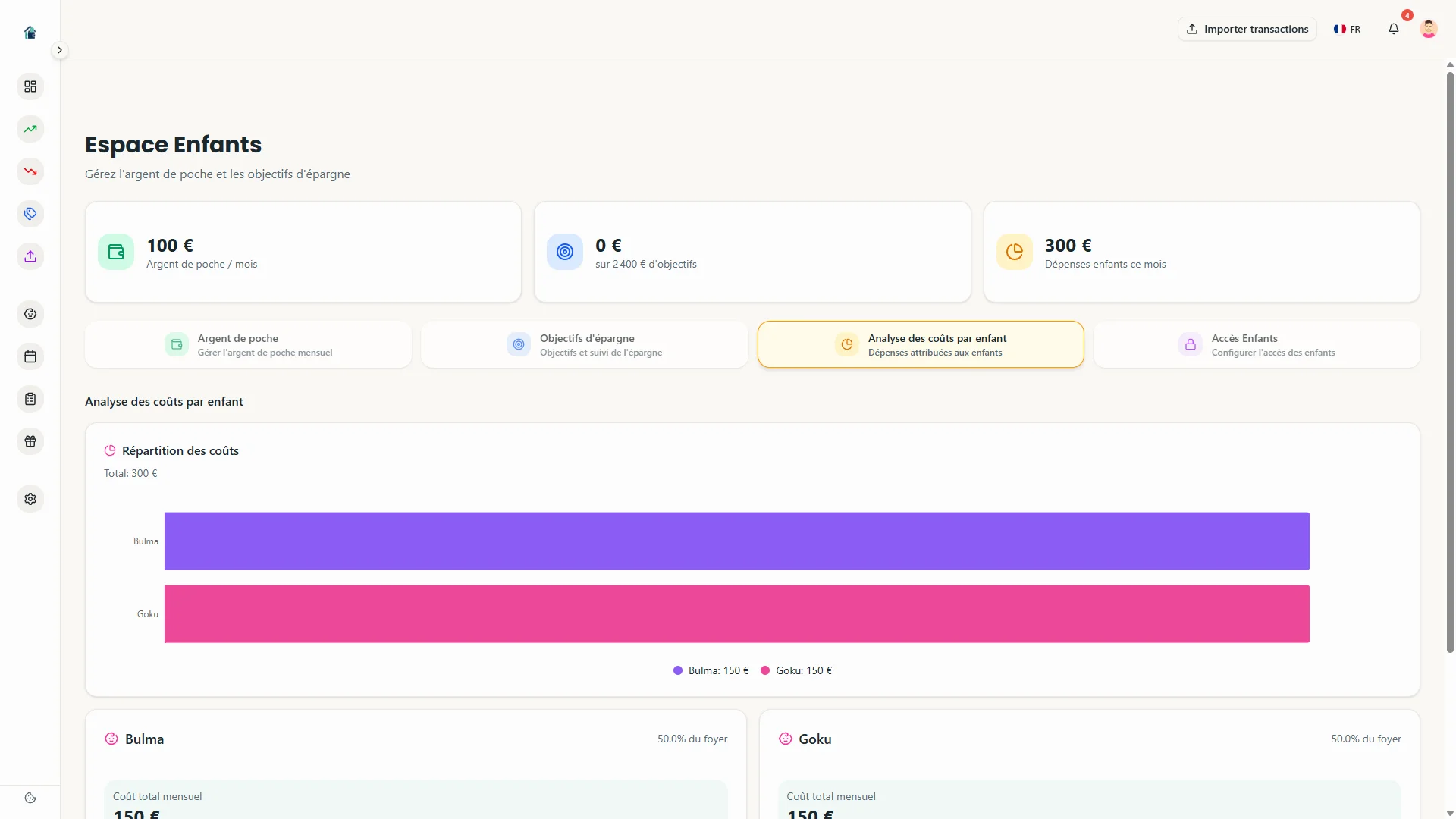Open the settings gear icon in sidebar
Screen dimensions: 1456x819
pos(30,499)
